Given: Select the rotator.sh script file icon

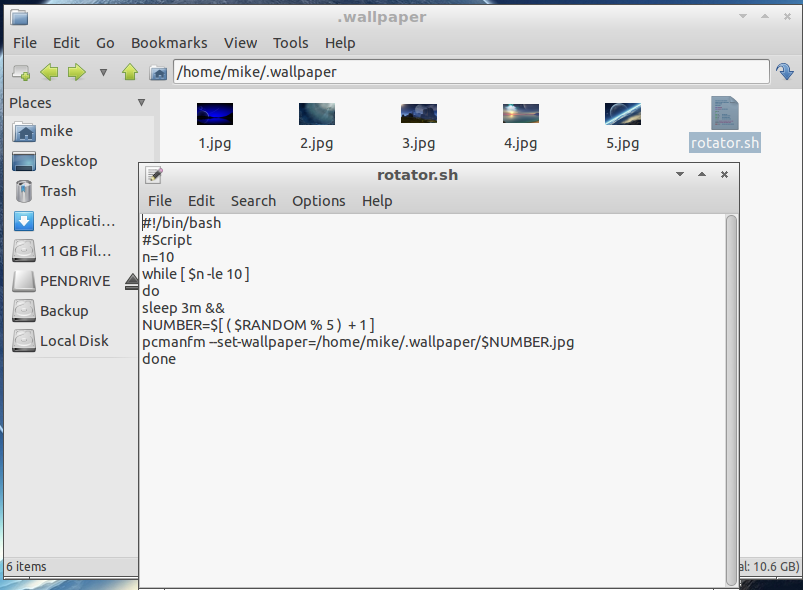Looking at the screenshot, I should [724, 113].
